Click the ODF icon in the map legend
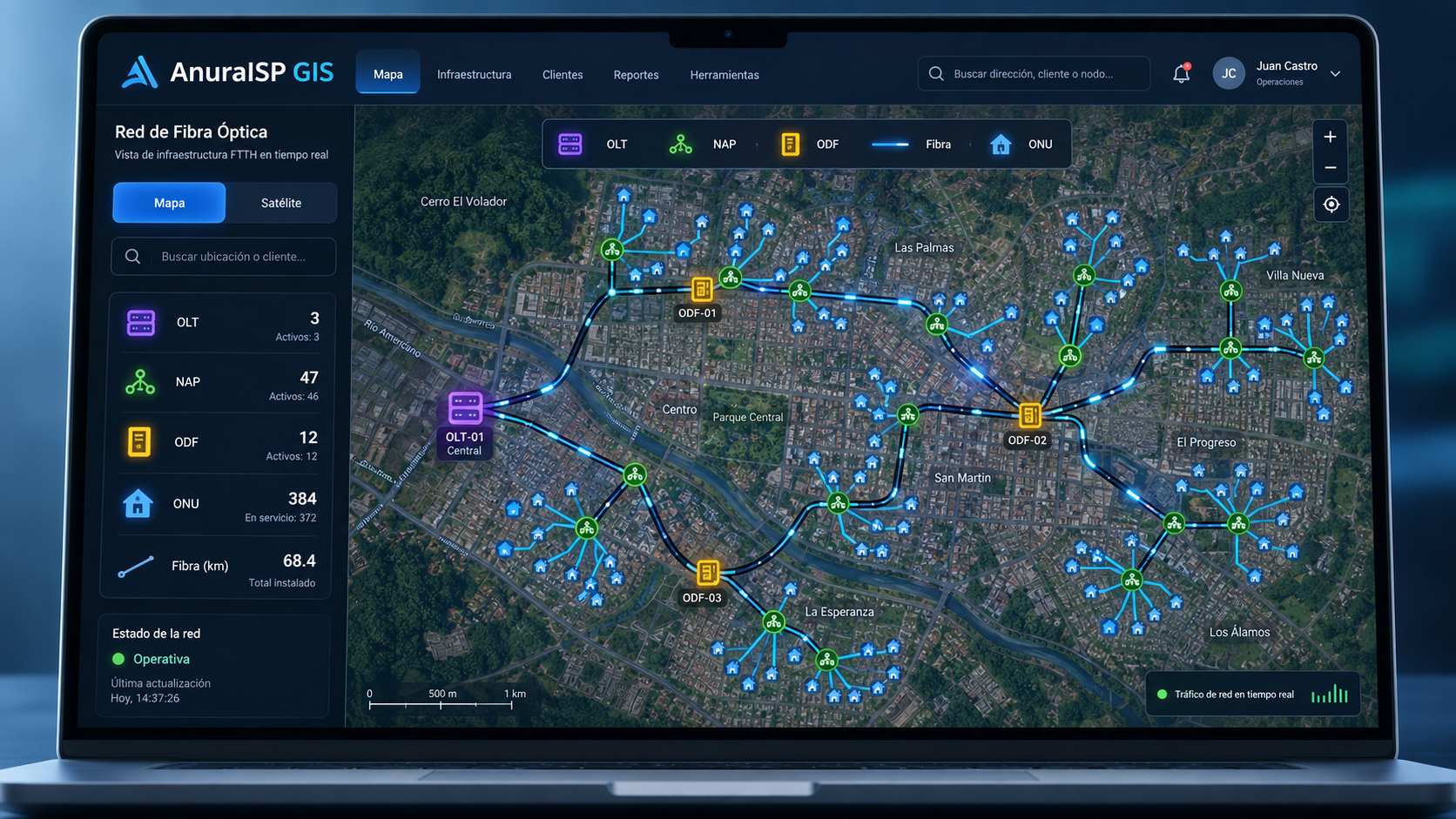This screenshot has height=819, width=1456. (x=790, y=144)
